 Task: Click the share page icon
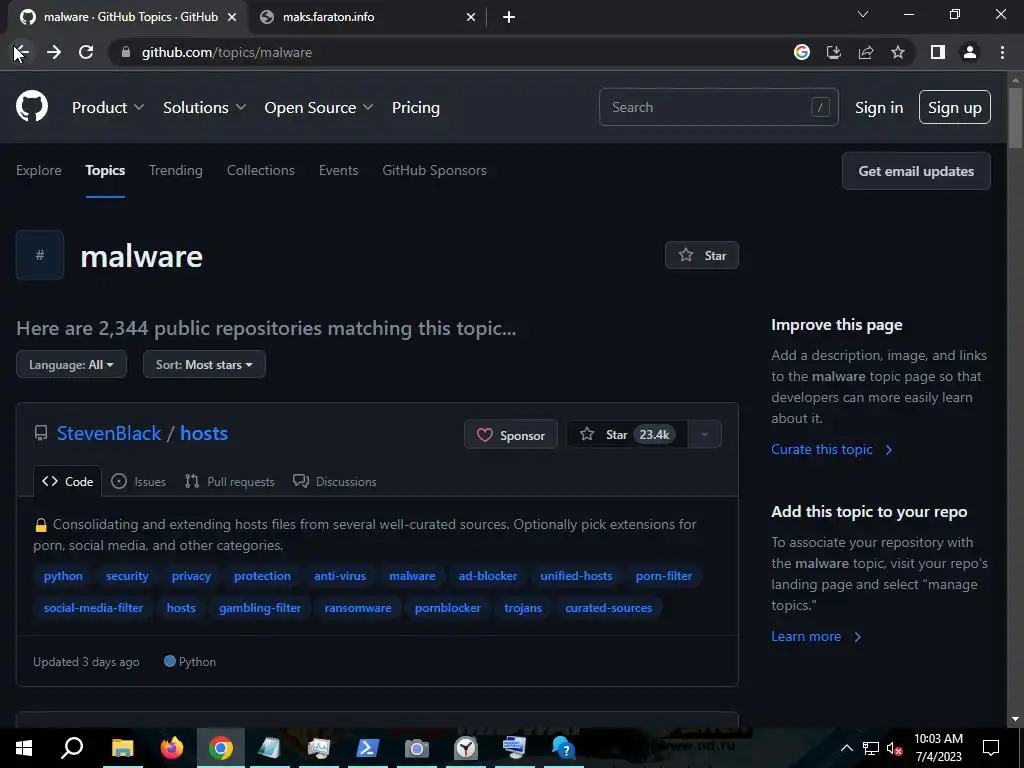[866, 52]
